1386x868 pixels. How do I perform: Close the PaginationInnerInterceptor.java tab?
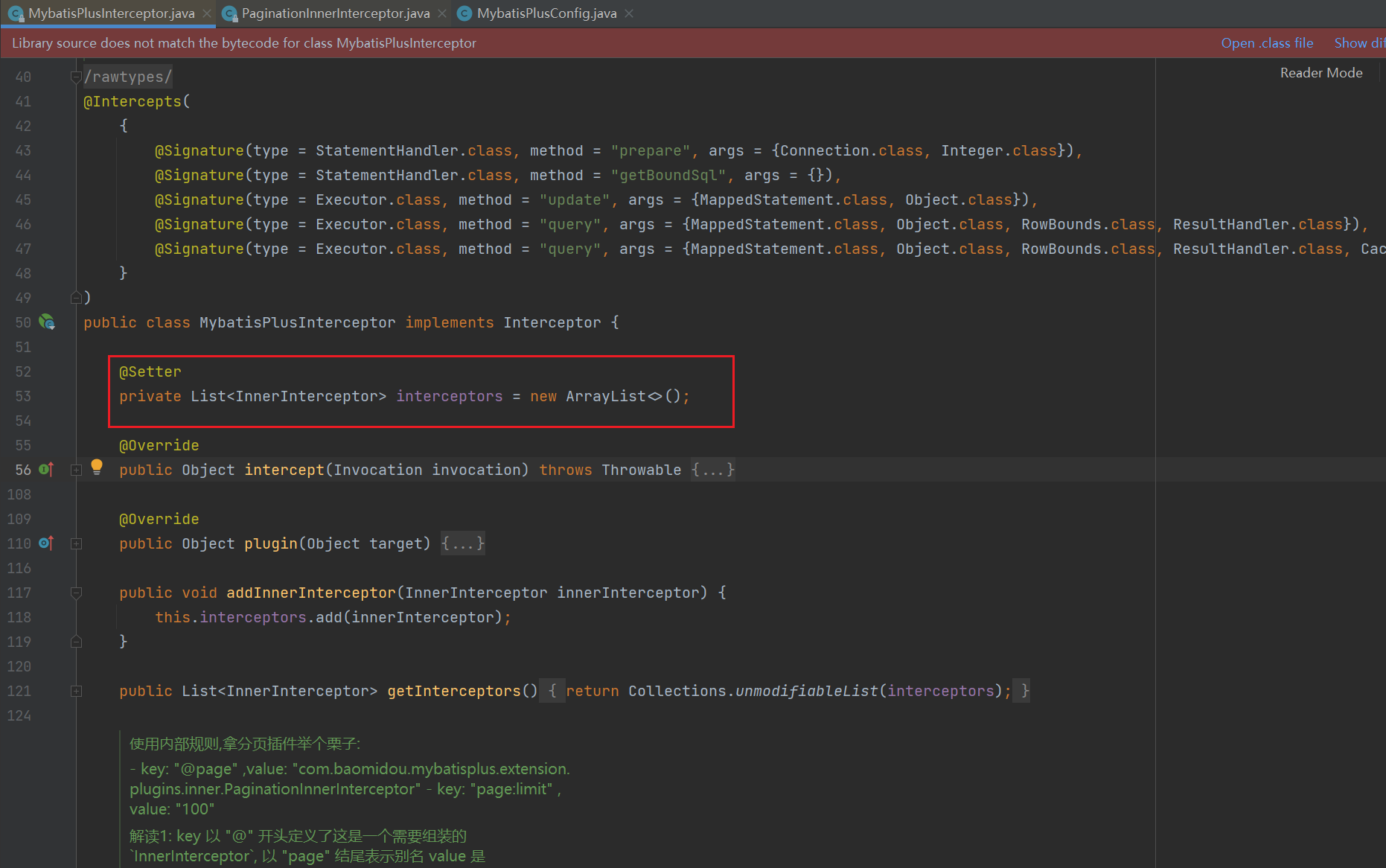(x=442, y=13)
